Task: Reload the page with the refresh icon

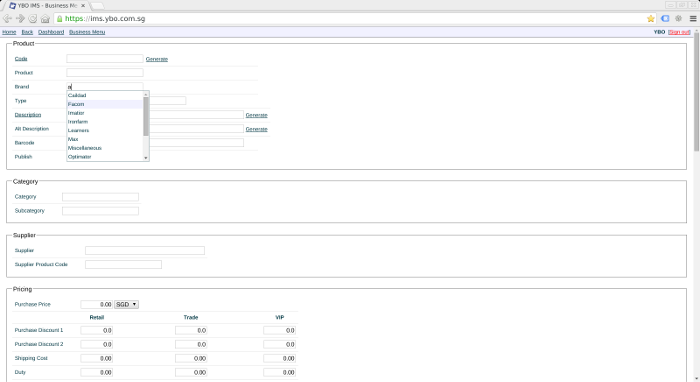Action: pyautogui.click(x=33, y=19)
